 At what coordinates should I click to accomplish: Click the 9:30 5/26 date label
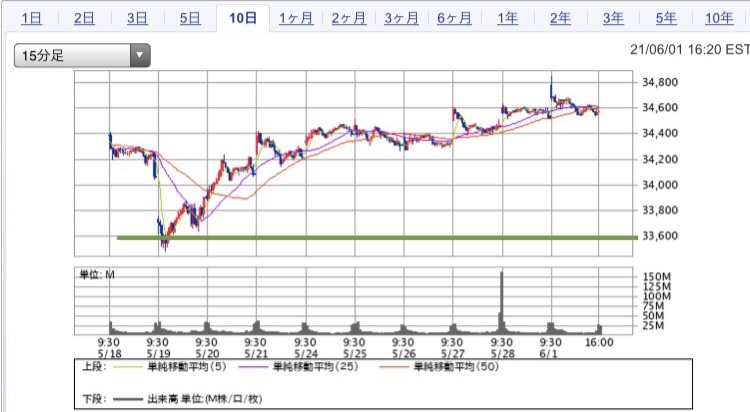[x=403, y=348]
